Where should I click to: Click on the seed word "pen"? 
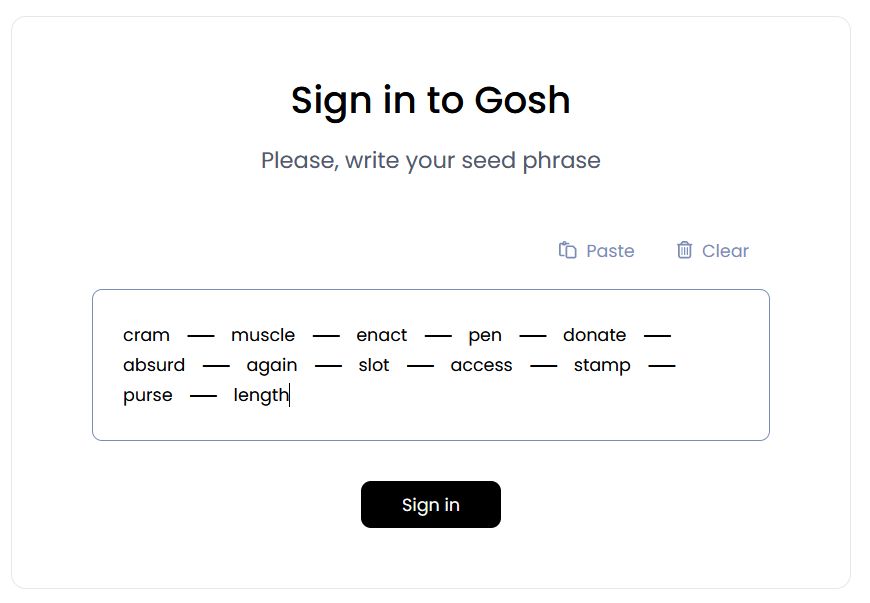[485, 335]
